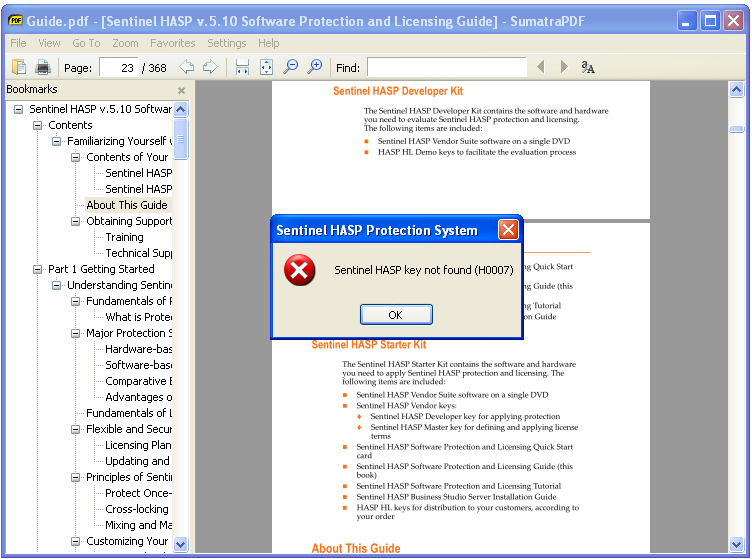The width and height of the screenshot is (752, 559).
Task: Select the Technical Support bookmark
Action: (139, 253)
